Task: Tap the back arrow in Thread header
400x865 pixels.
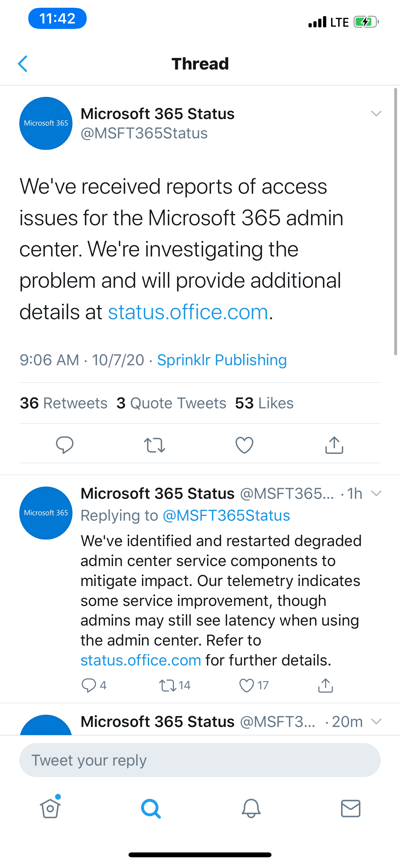Action: click(23, 64)
